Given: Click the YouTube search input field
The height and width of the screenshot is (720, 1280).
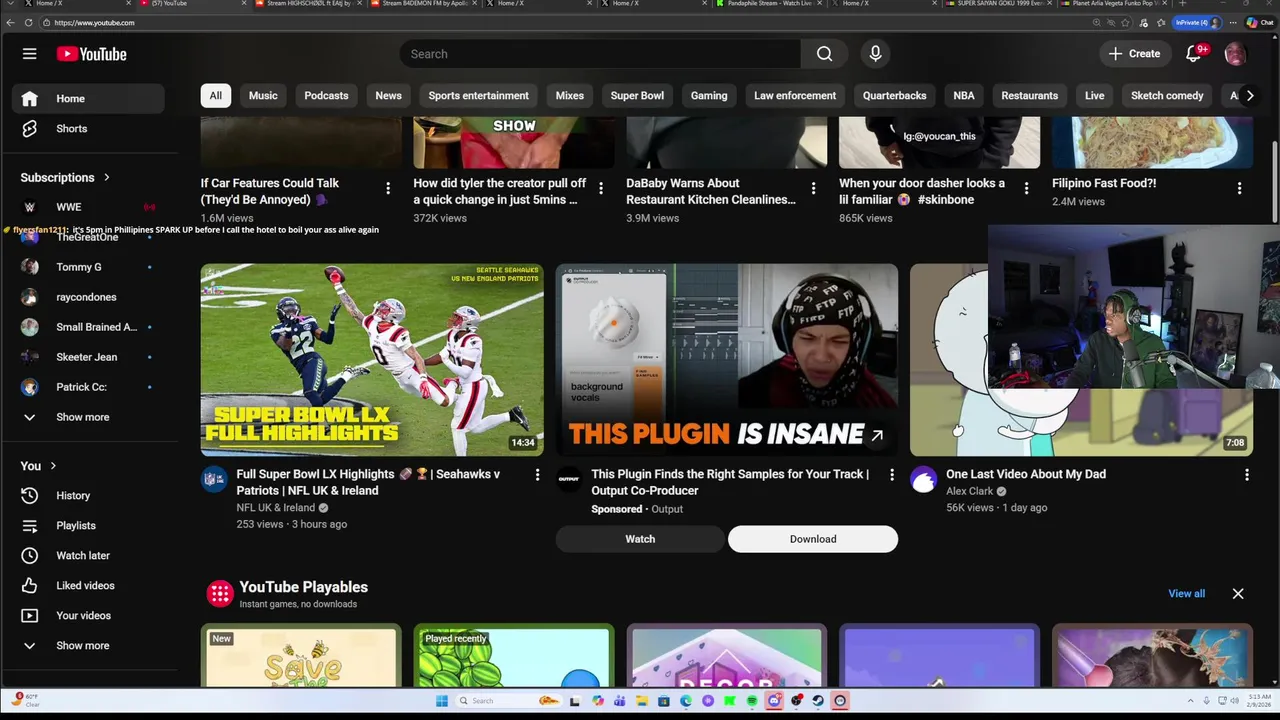Looking at the screenshot, I should (600, 54).
